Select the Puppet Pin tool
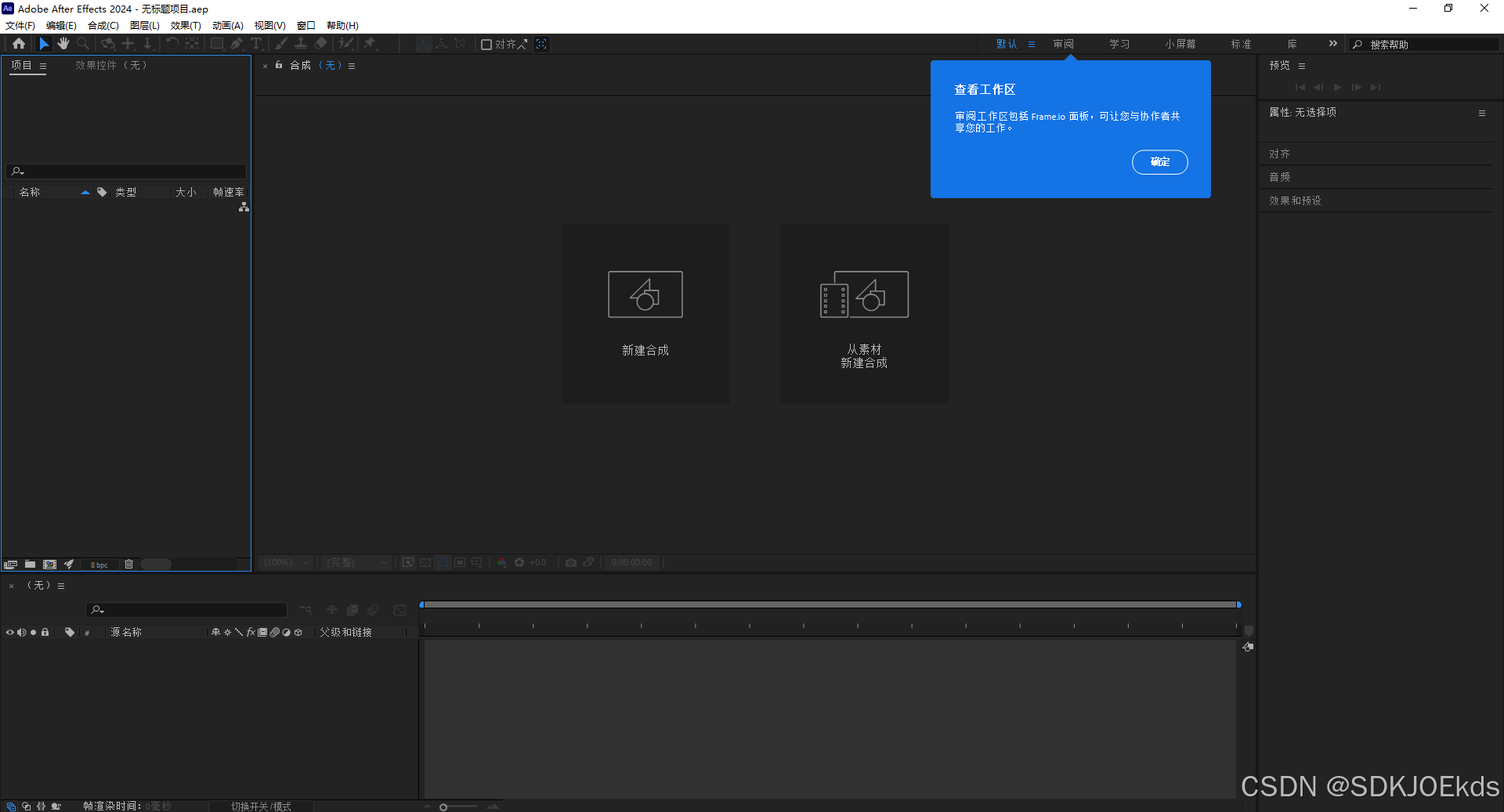This screenshot has height=812, width=1504. [370, 44]
